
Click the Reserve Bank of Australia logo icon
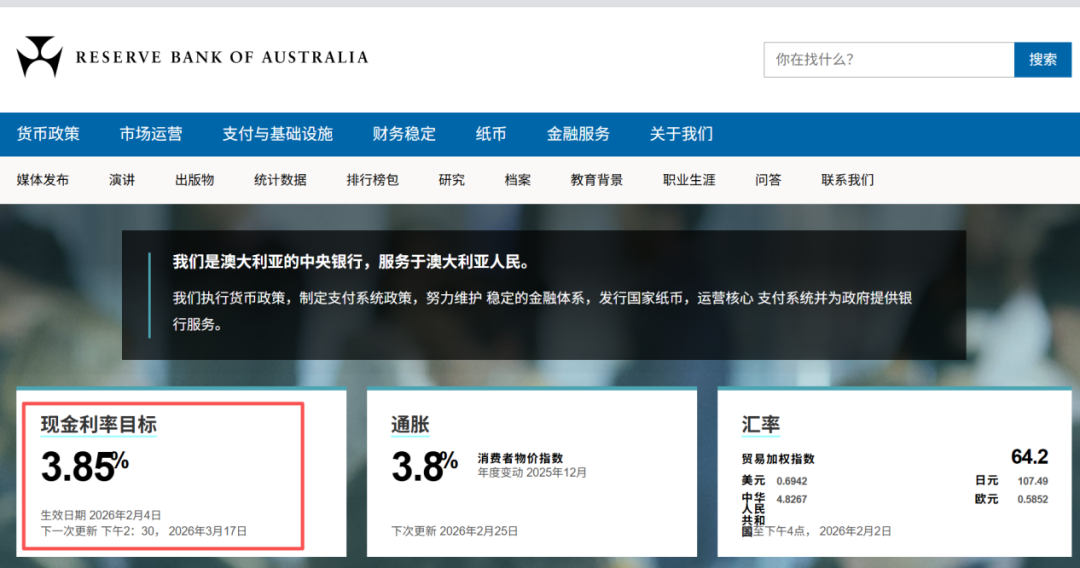[39, 58]
